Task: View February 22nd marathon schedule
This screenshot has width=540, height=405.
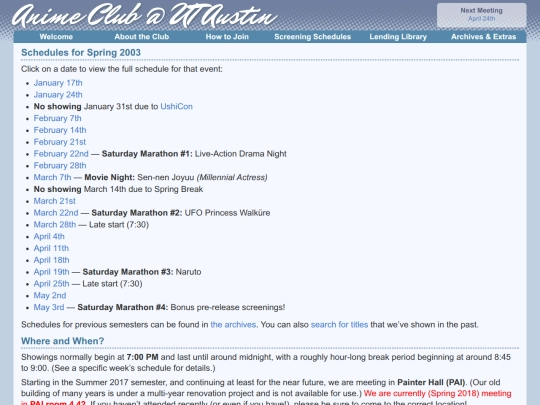Action: pyautogui.click(x=61, y=154)
